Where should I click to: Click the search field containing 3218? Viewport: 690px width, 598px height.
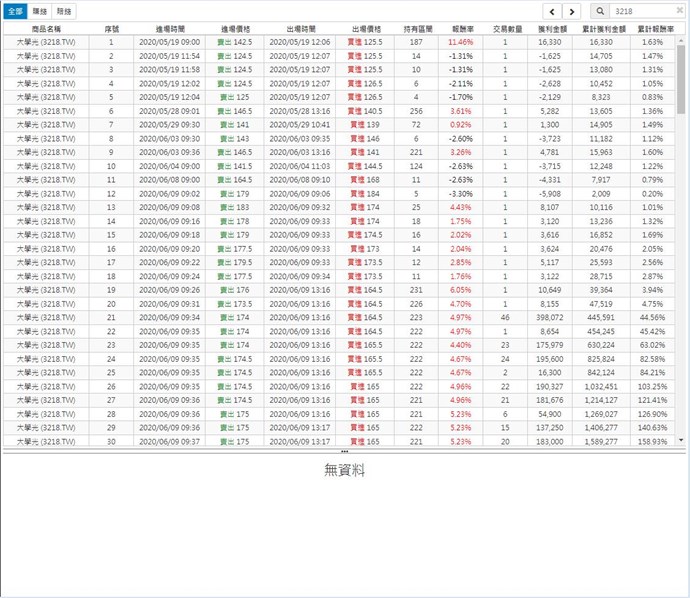tap(646, 11)
